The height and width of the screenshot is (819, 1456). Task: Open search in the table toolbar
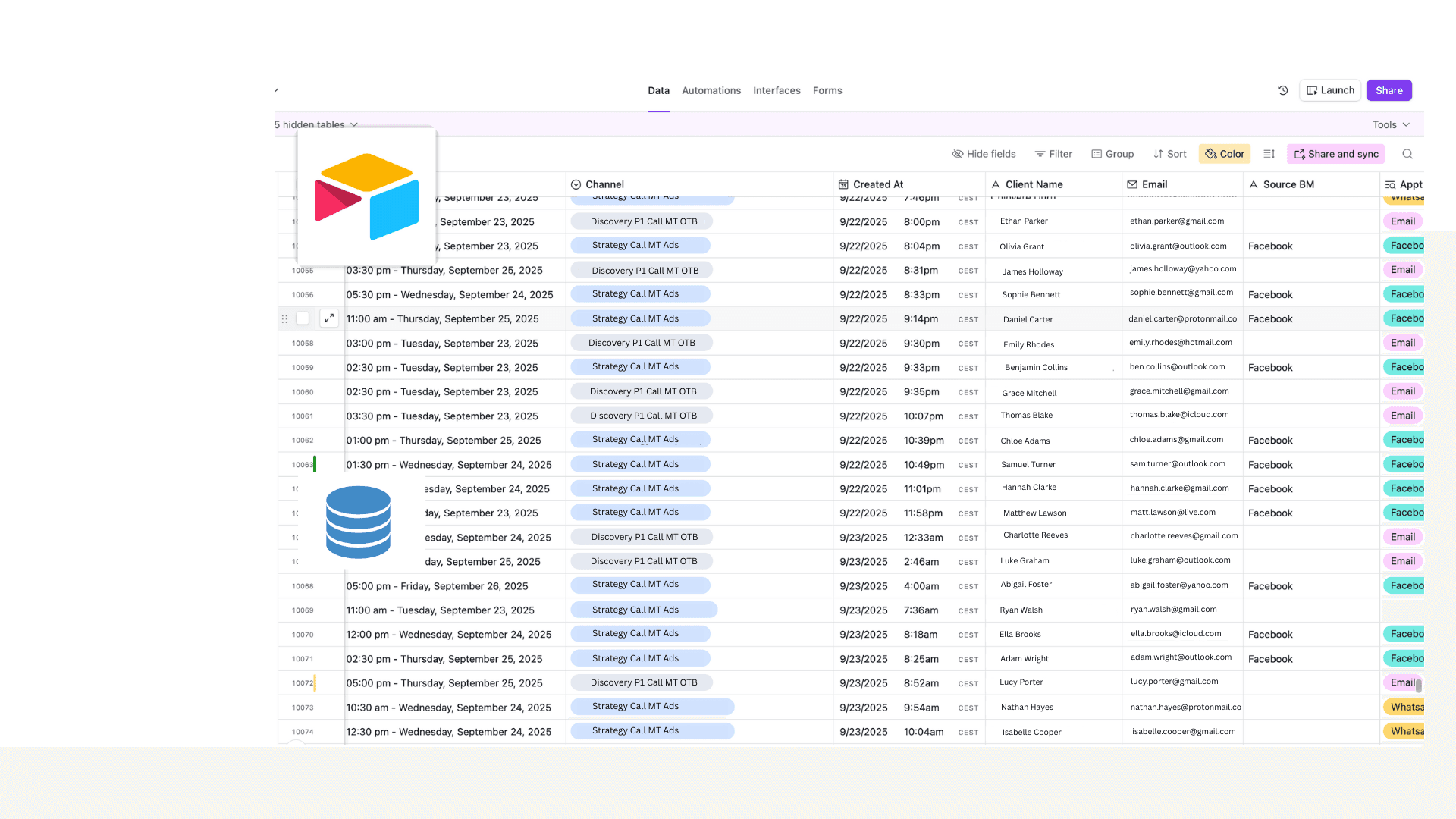click(x=1407, y=154)
